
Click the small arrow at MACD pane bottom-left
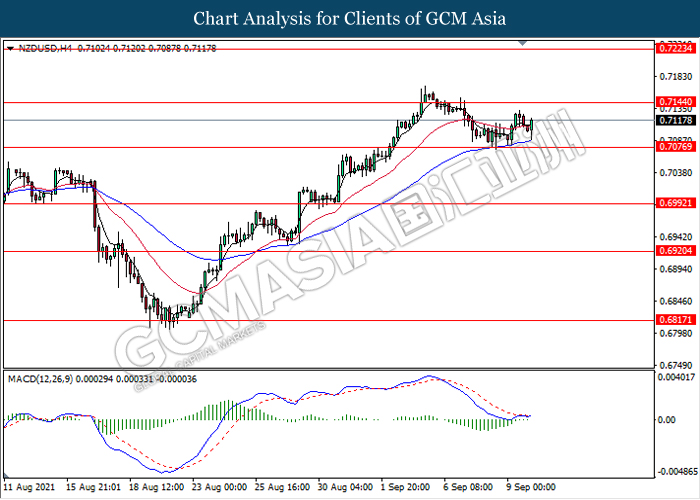pyautogui.click(x=6, y=475)
